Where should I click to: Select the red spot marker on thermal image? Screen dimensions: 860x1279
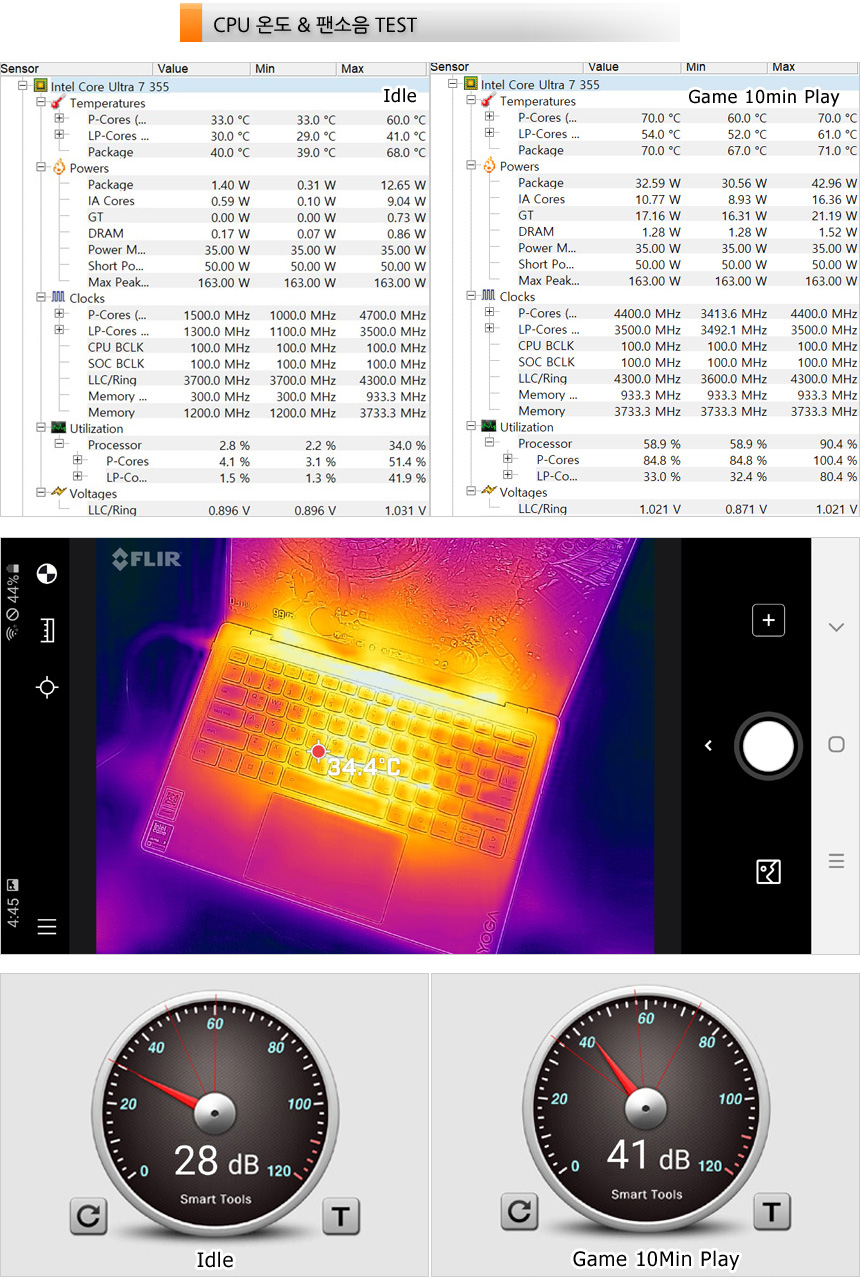click(x=318, y=751)
